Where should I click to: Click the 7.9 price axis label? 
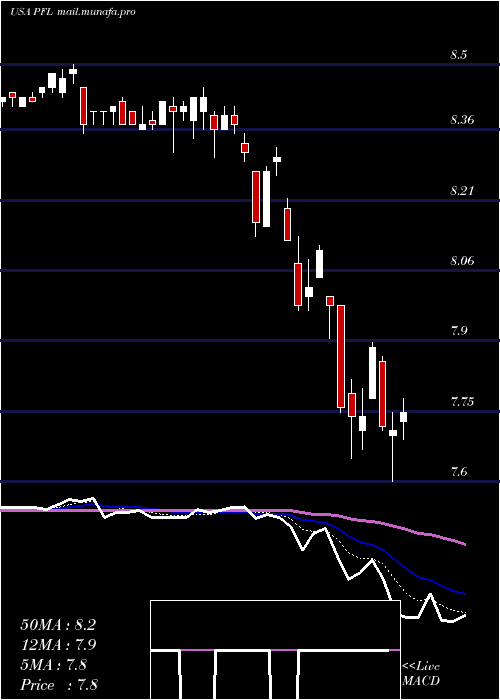pos(459,331)
